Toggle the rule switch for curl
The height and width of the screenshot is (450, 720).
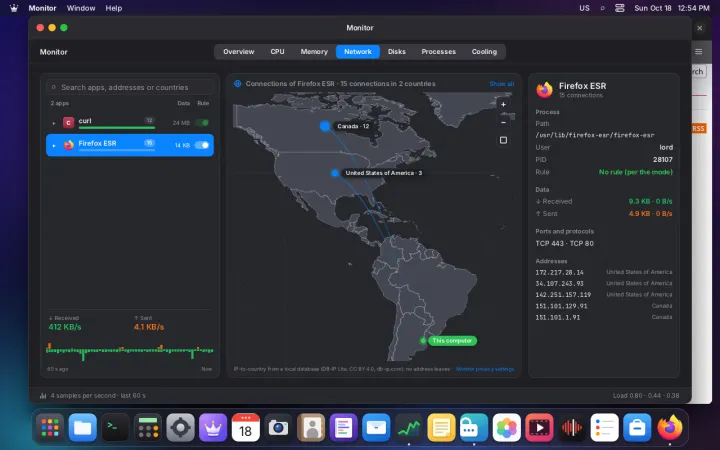[x=202, y=123]
